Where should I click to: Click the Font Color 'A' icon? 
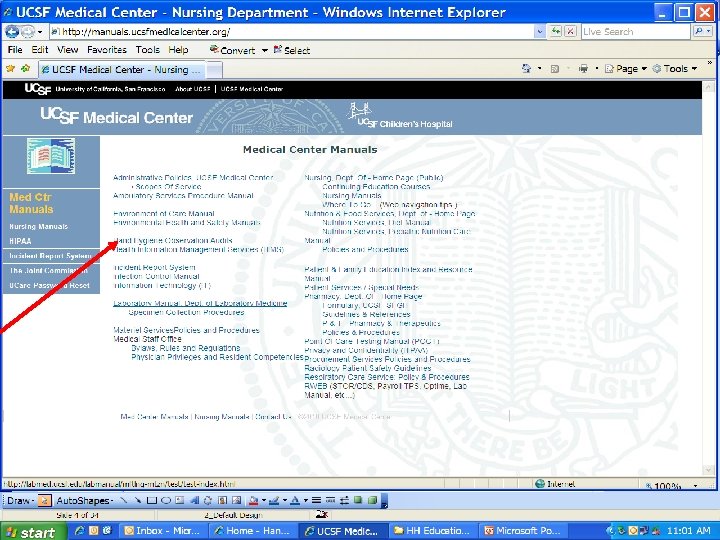tap(295, 500)
